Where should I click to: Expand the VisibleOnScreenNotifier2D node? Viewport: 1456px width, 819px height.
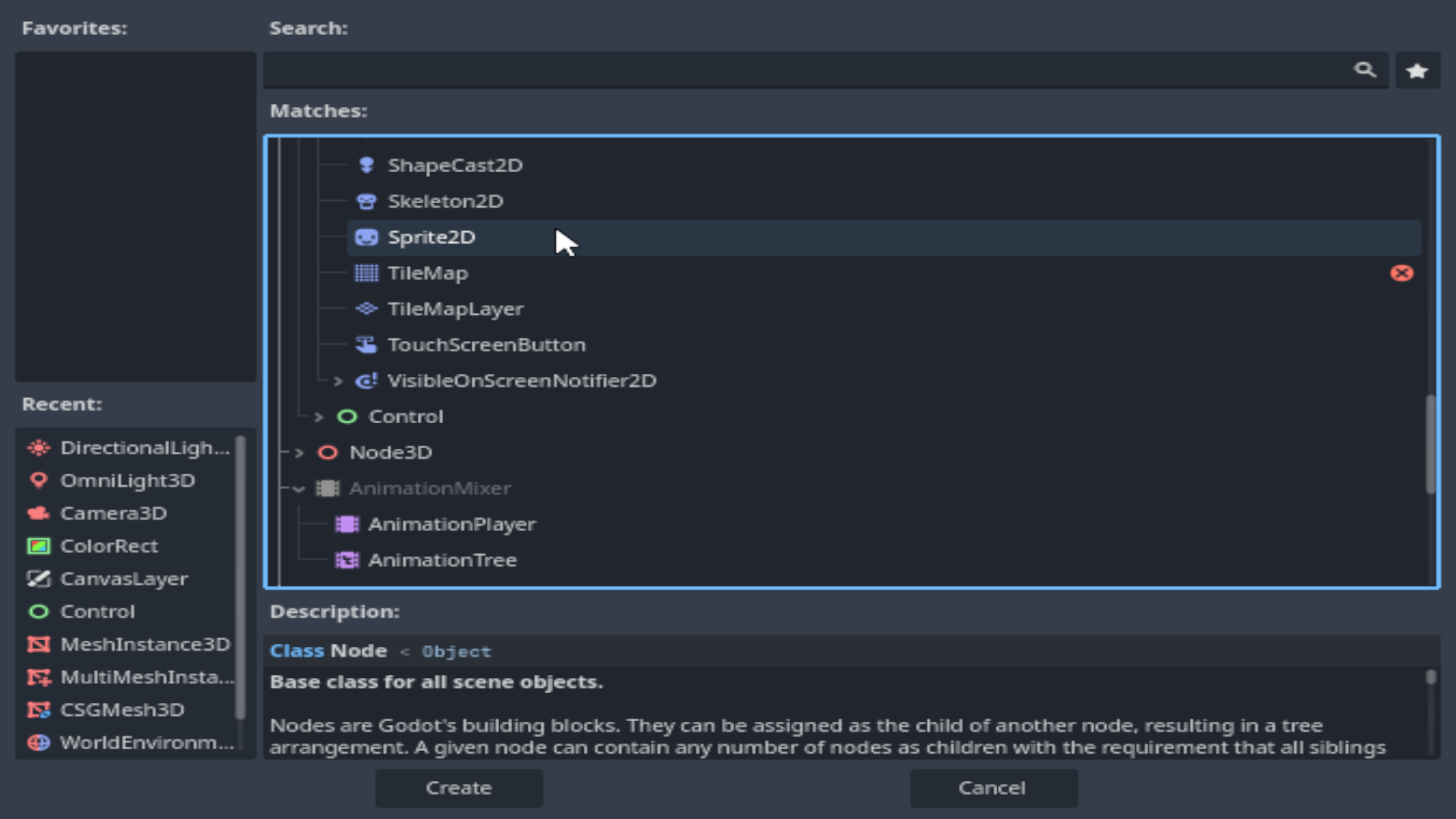point(338,381)
